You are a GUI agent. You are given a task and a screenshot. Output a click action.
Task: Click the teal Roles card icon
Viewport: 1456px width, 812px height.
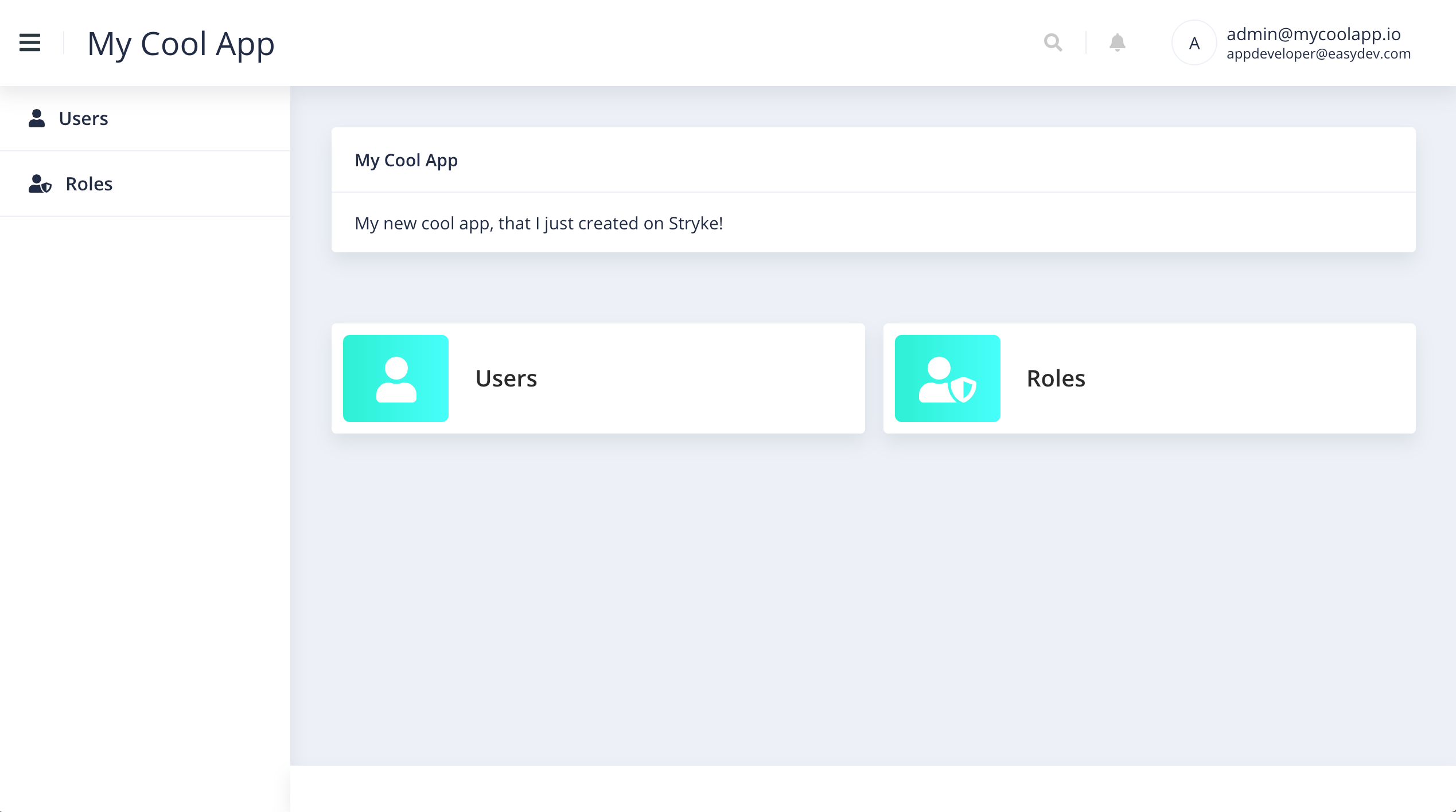click(x=948, y=378)
